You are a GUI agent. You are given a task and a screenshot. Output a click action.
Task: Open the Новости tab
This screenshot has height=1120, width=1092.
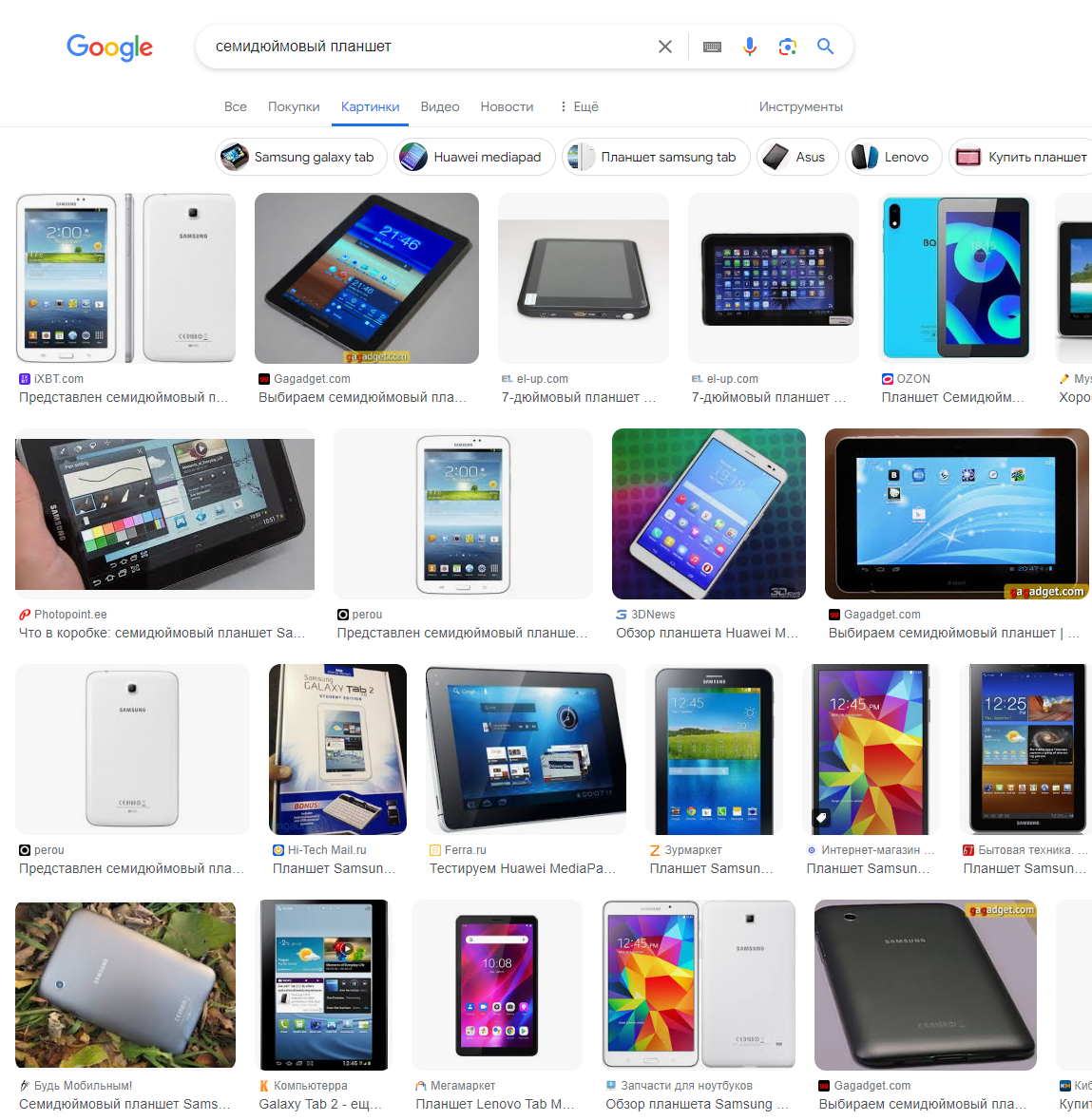tap(507, 106)
